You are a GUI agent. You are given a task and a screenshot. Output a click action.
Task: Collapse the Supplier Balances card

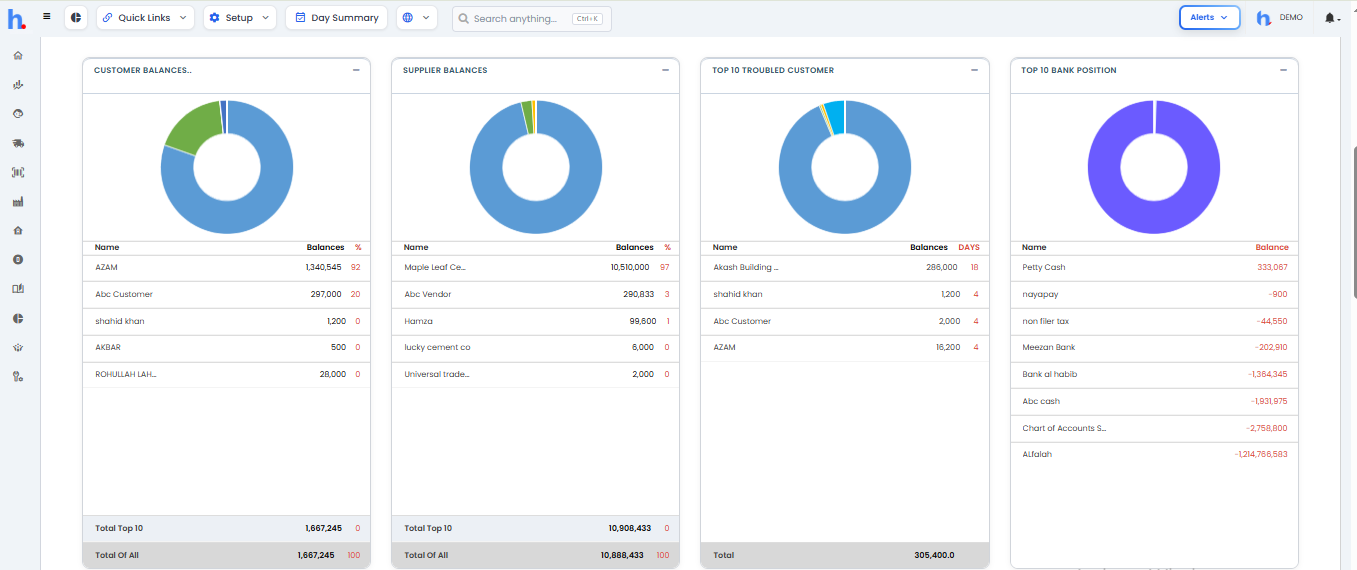tap(665, 70)
